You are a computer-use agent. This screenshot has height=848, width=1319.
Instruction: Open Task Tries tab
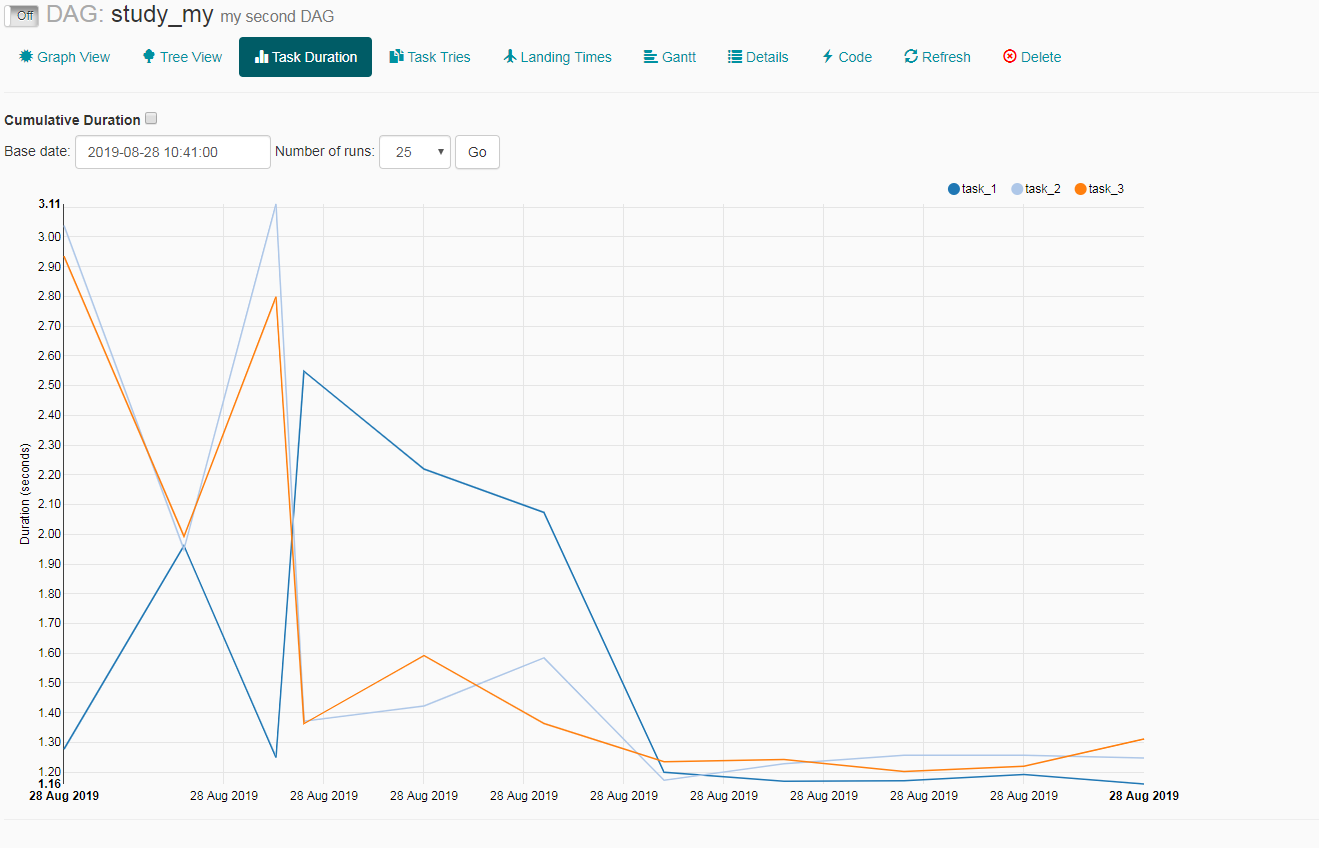[430, 57]
